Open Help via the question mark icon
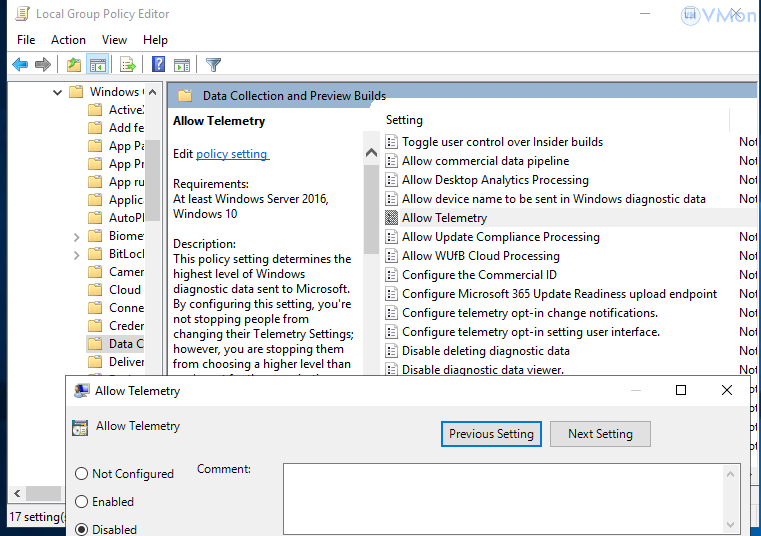 (x=158, y=65)
